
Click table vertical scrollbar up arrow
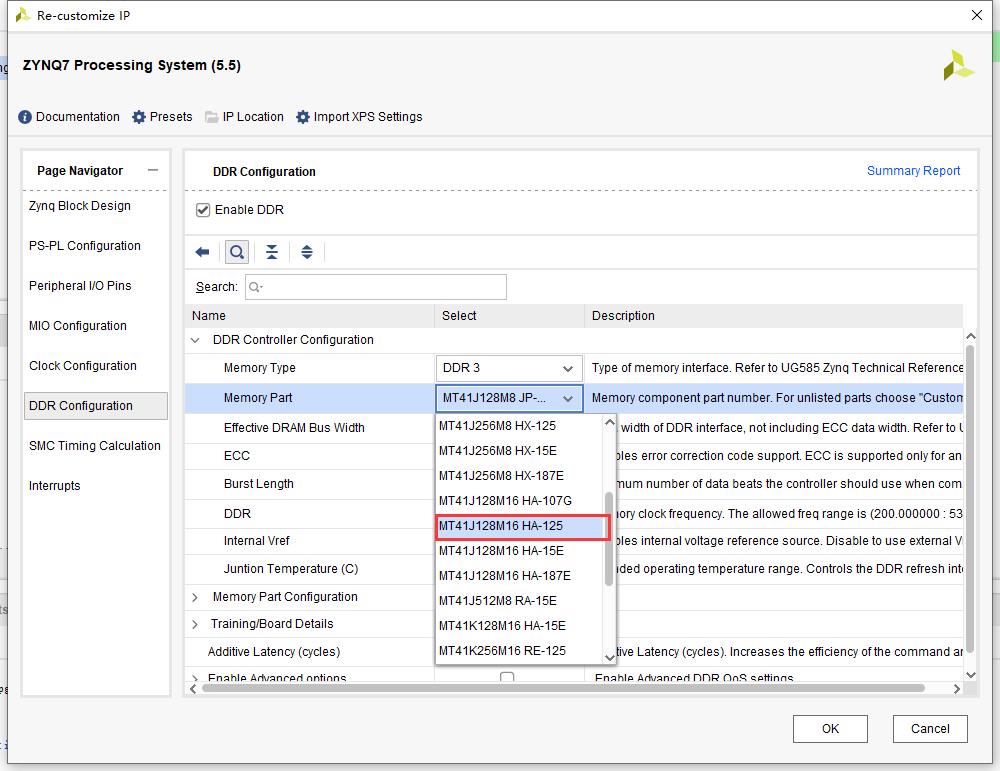(x=971, y=336)
